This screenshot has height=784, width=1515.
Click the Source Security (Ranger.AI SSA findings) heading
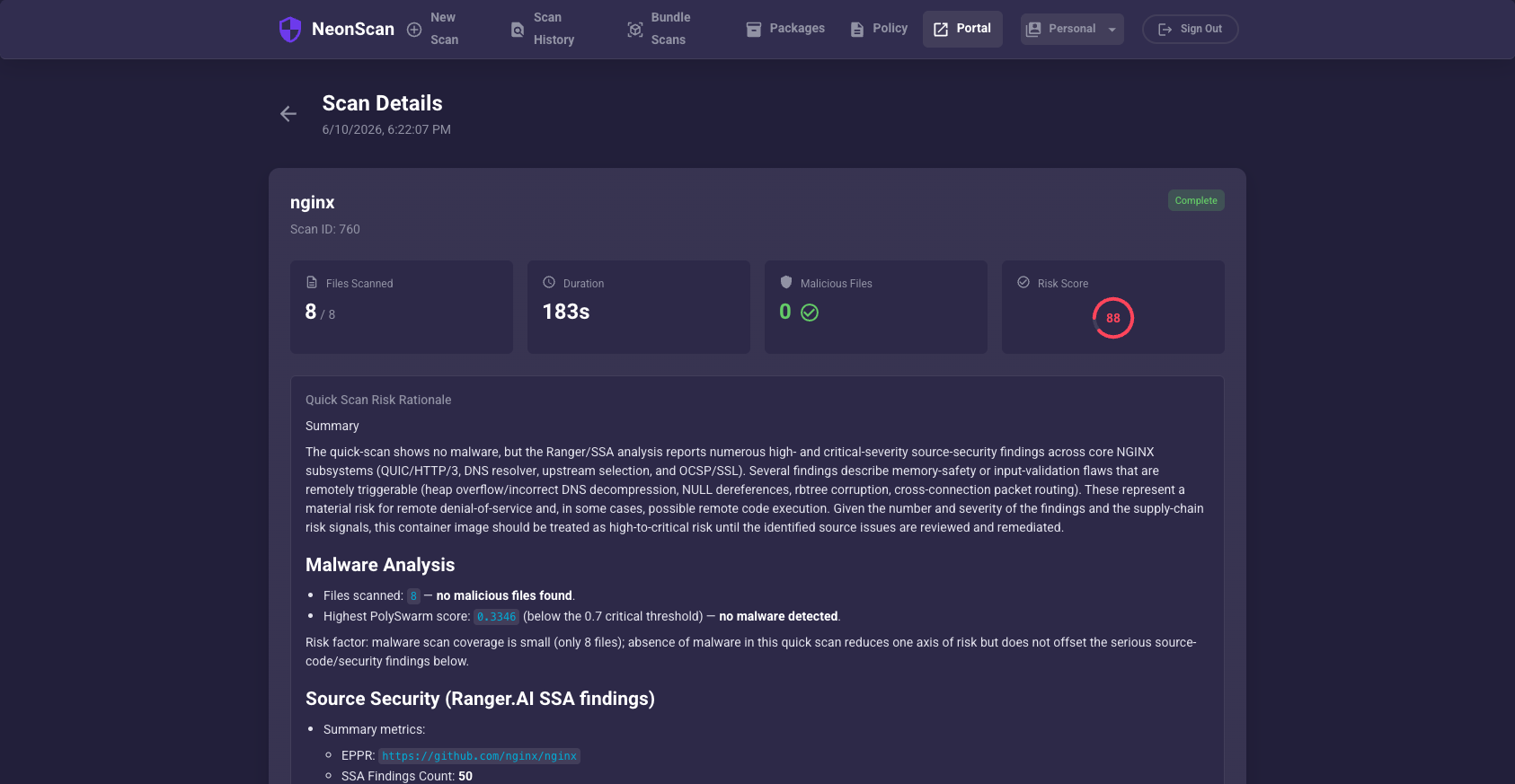480,699
